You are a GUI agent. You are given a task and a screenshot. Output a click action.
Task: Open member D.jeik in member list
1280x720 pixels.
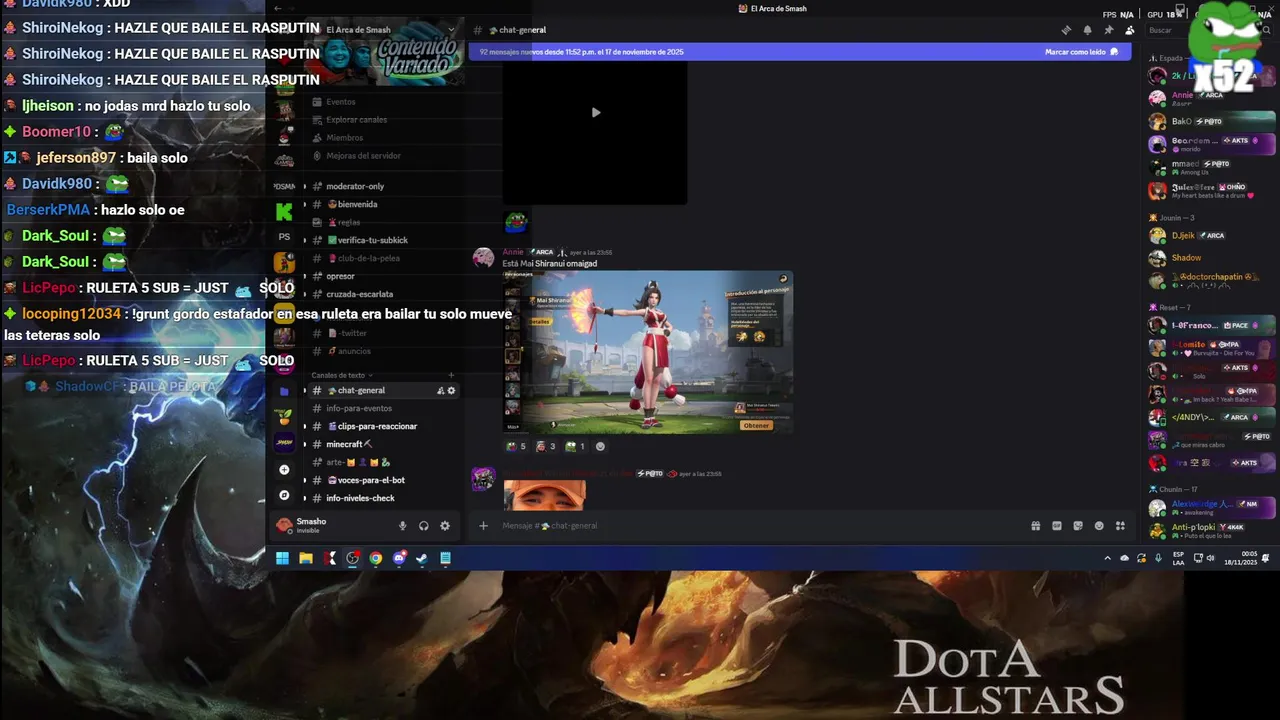point(1212,236)
